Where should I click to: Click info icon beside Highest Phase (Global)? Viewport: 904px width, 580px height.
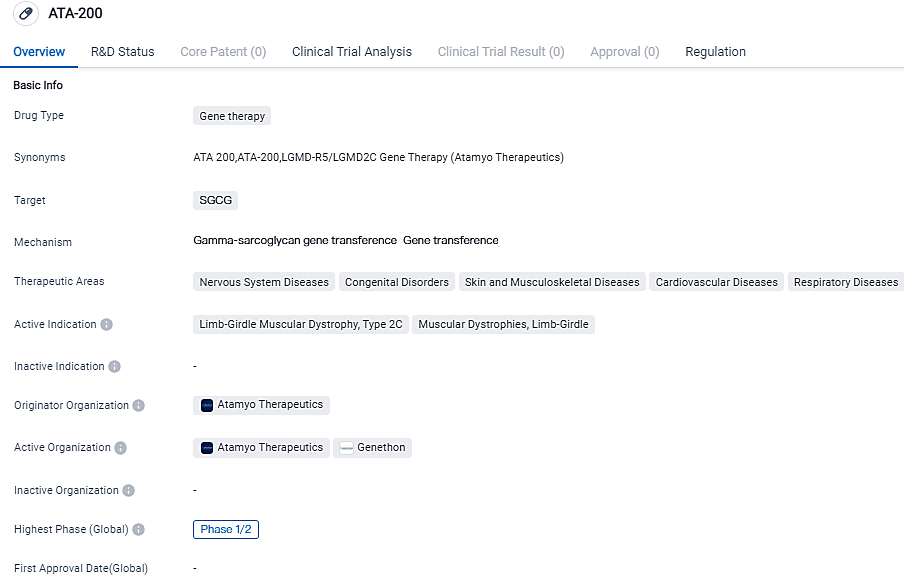[x=139, y=530]
